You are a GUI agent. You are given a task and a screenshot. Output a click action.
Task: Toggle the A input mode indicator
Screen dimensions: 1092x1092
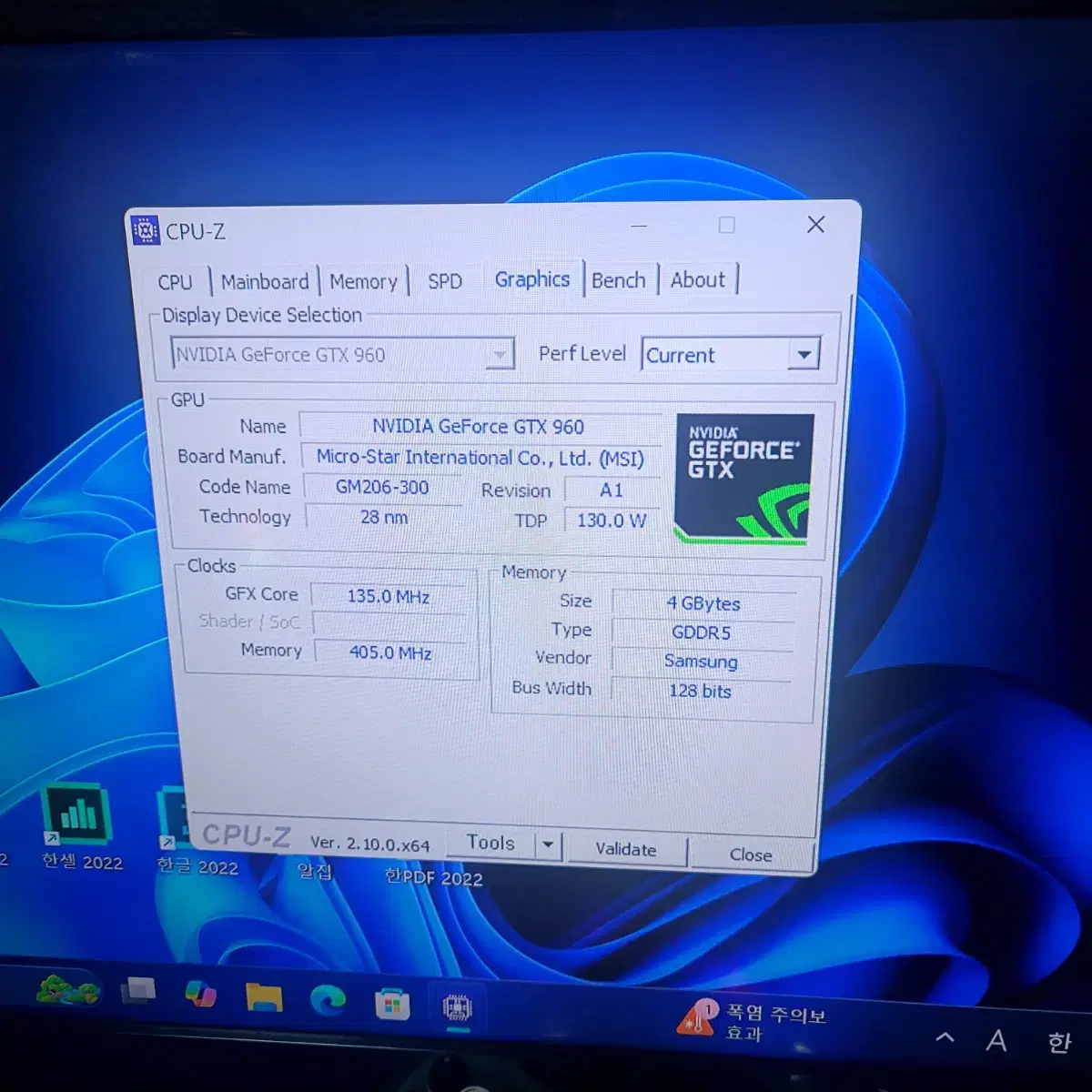996,1040
